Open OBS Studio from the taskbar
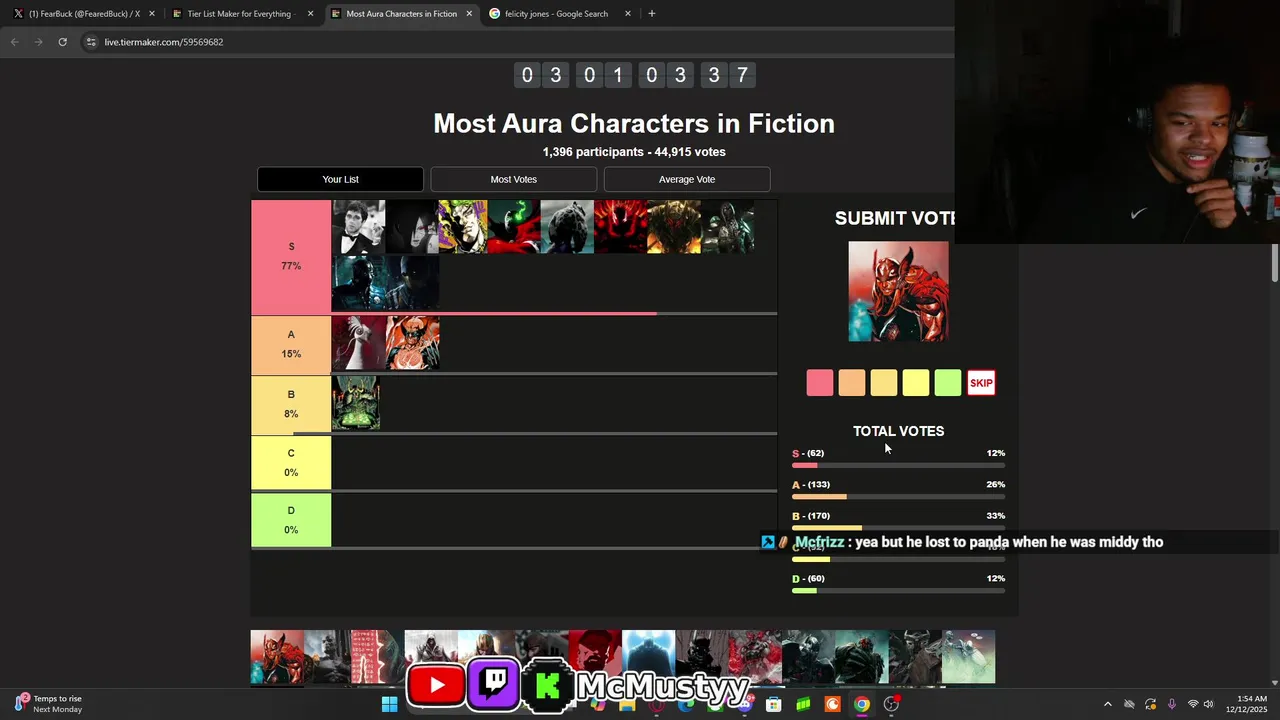Viewport: 1280px width, 720px height. coord(891,704)
